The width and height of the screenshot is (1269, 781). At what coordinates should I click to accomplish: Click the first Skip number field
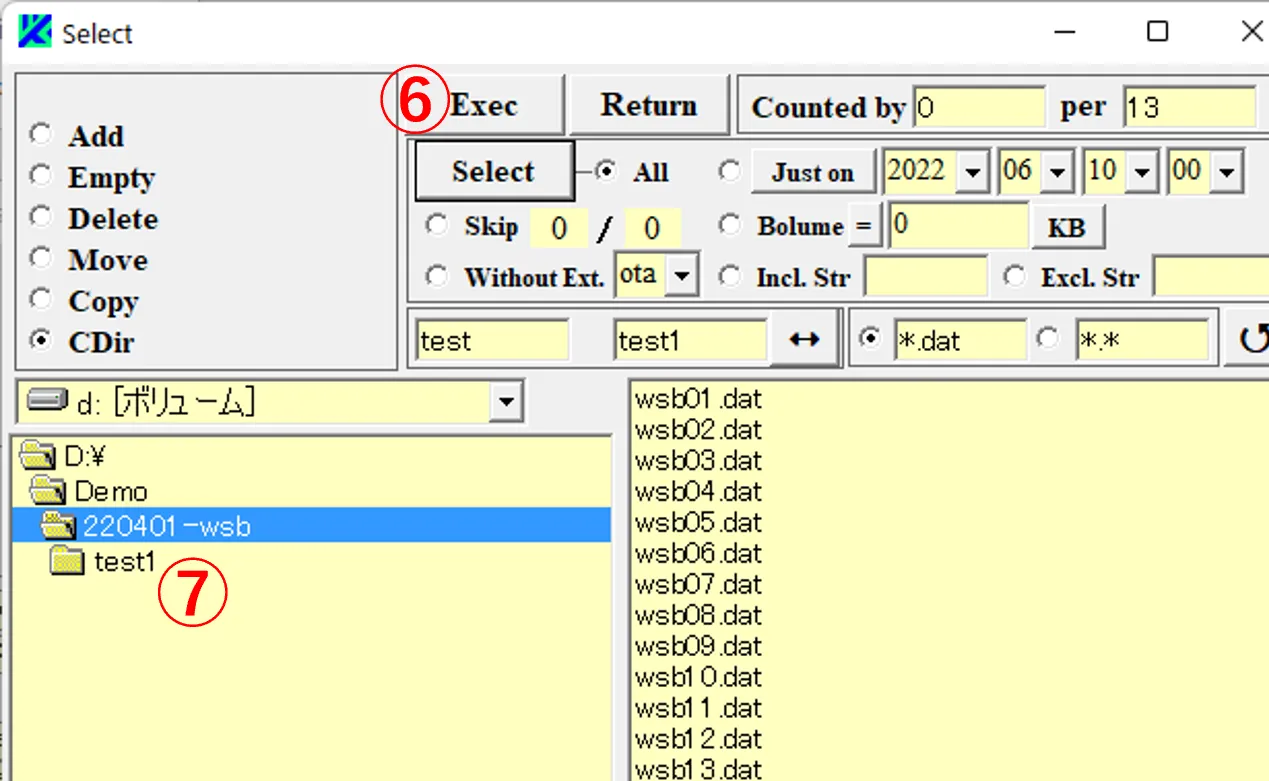coord(559,229)
